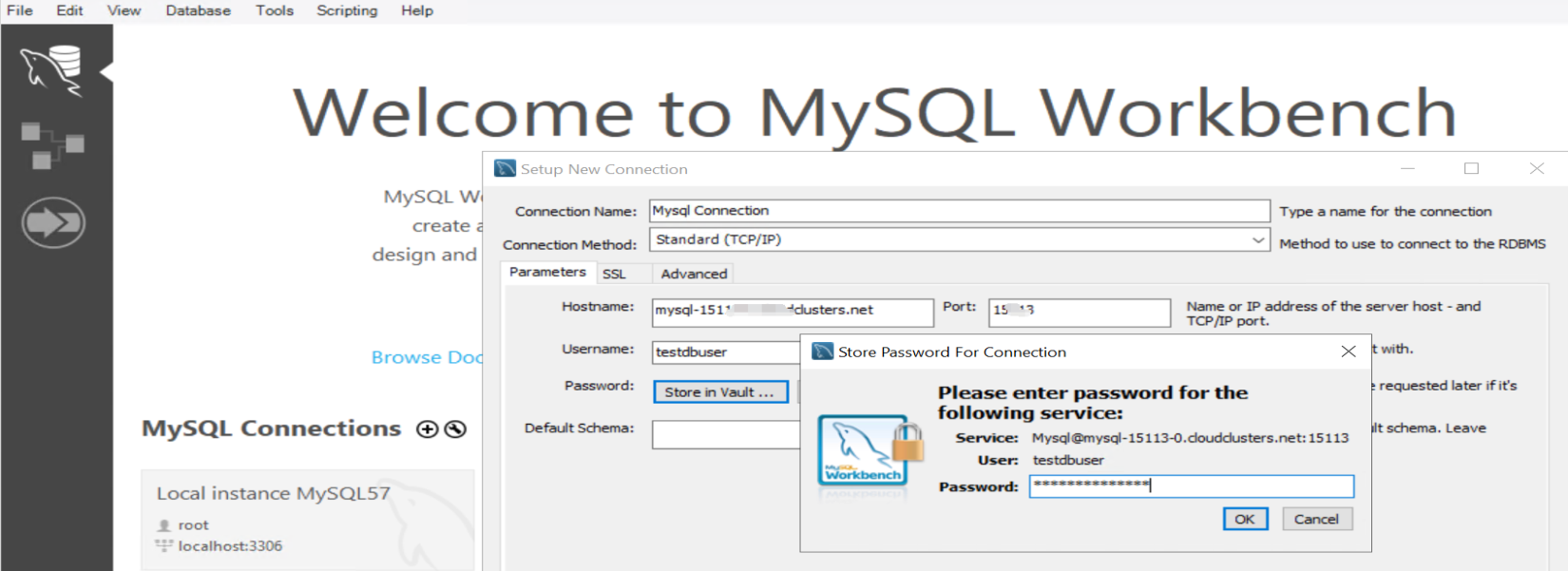
Task: Click the root user text on connection tile
Action: click(x=193, y=525)
